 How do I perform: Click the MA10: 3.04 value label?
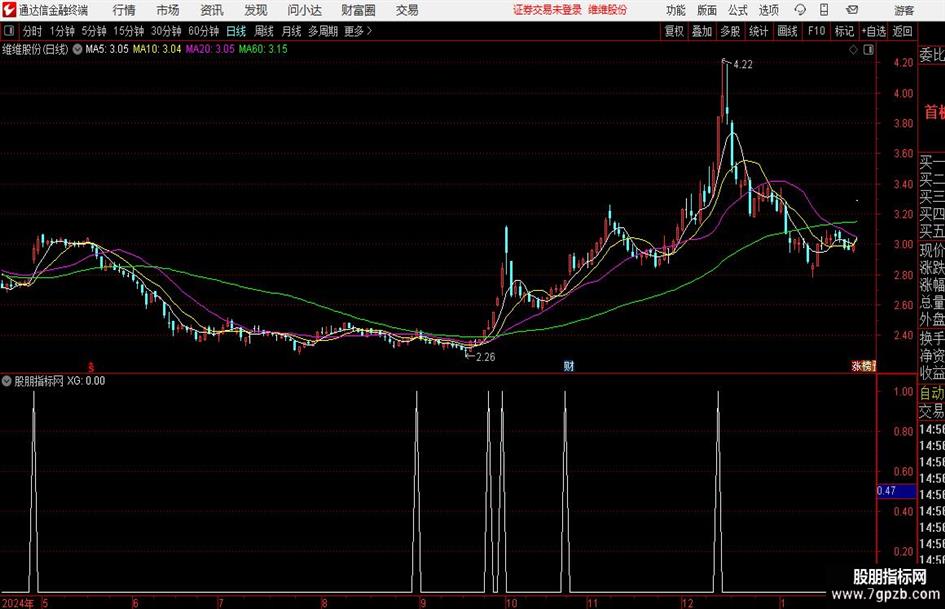point(157,49)
